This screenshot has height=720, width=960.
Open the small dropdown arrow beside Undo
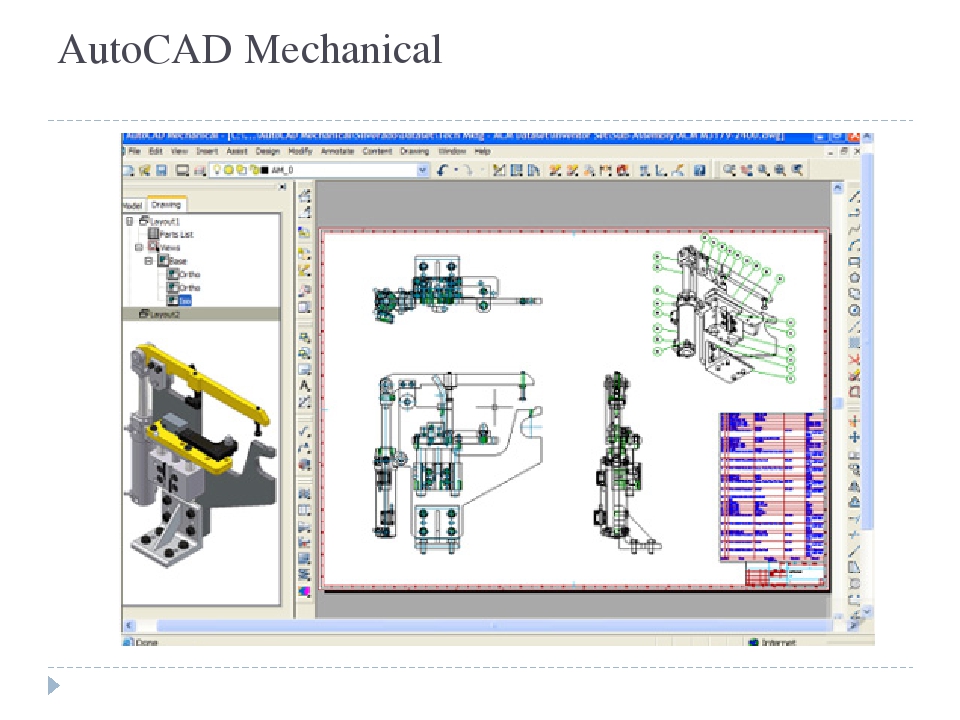click(x=456, y=170)
